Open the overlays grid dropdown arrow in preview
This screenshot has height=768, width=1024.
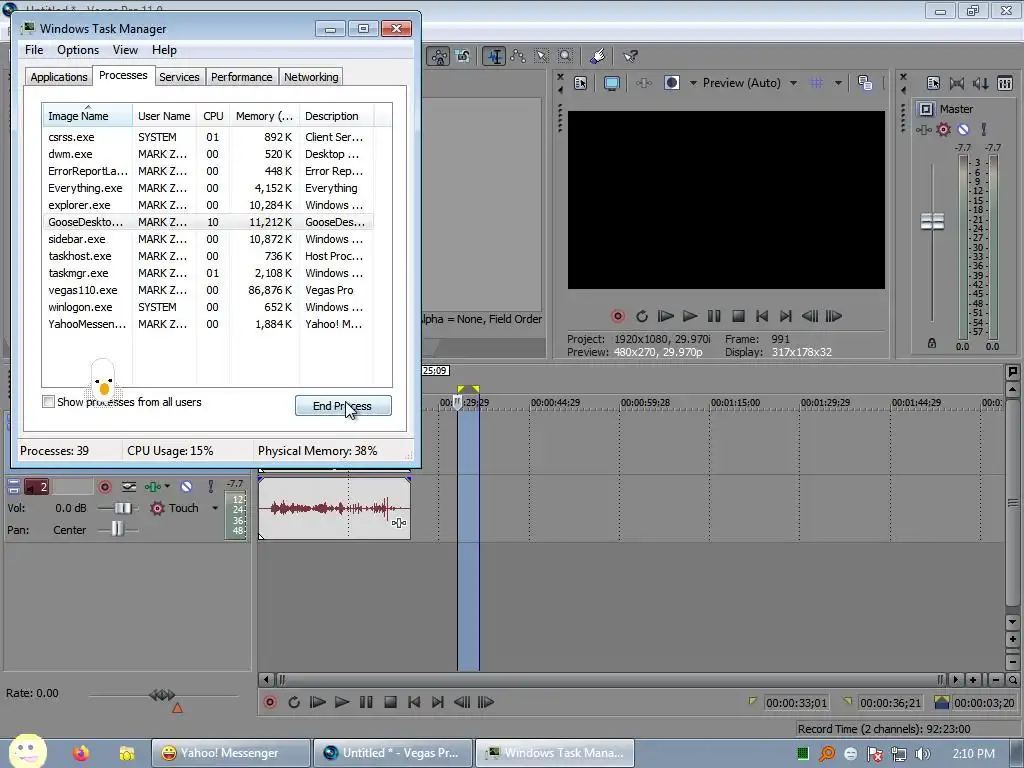[x=838, y=83]
